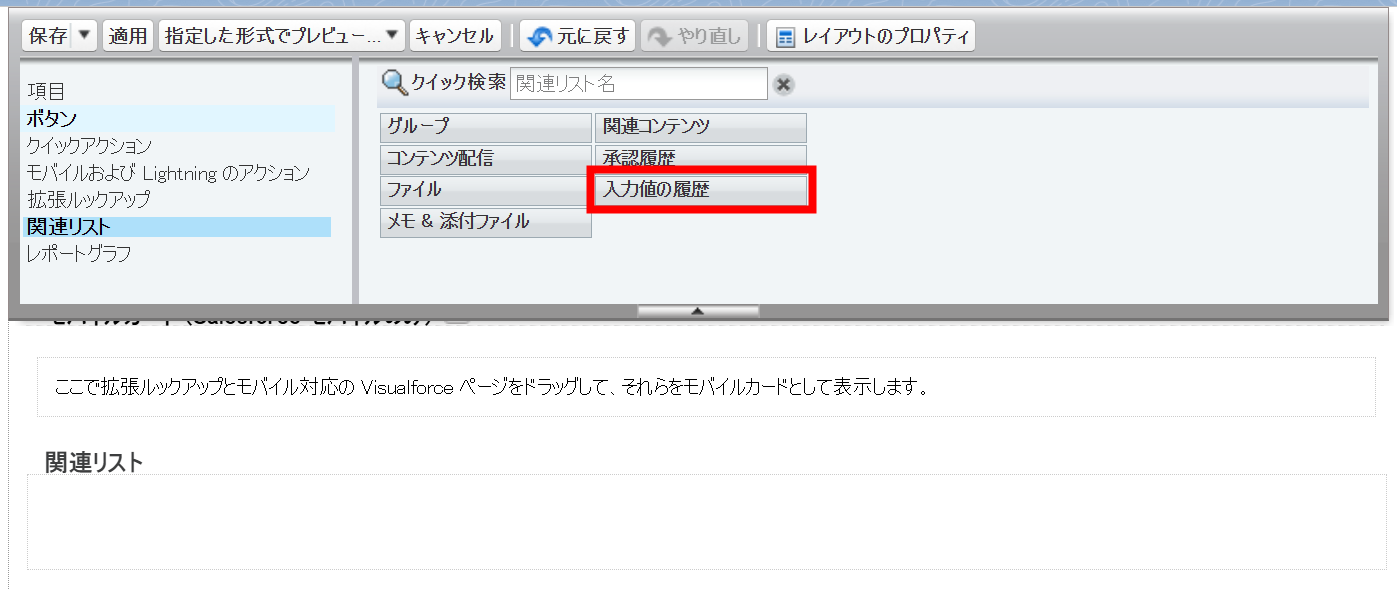Collapse the palette with the up arrow handle
This screenshot has height=589, width=1397.
698,311
